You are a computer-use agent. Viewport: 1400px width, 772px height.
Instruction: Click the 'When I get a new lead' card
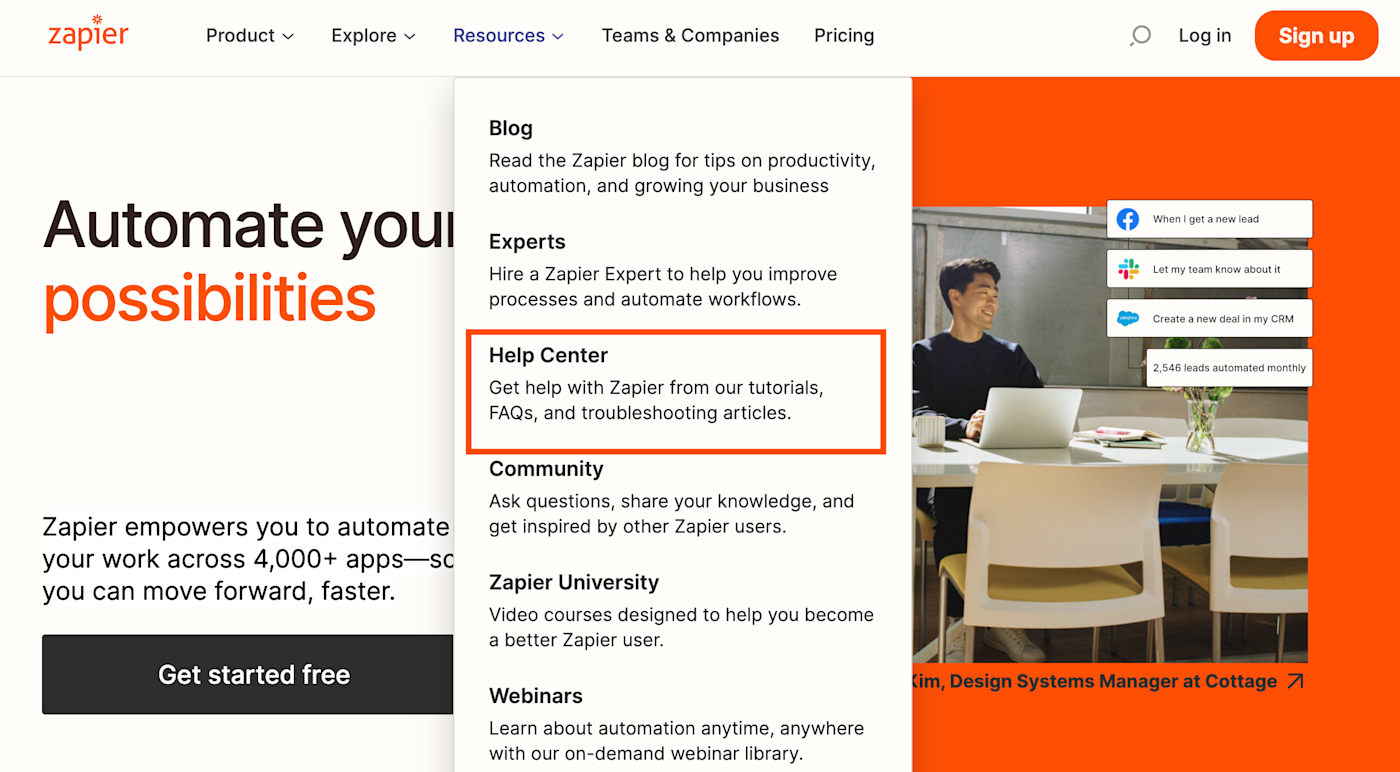point(1209,219)
